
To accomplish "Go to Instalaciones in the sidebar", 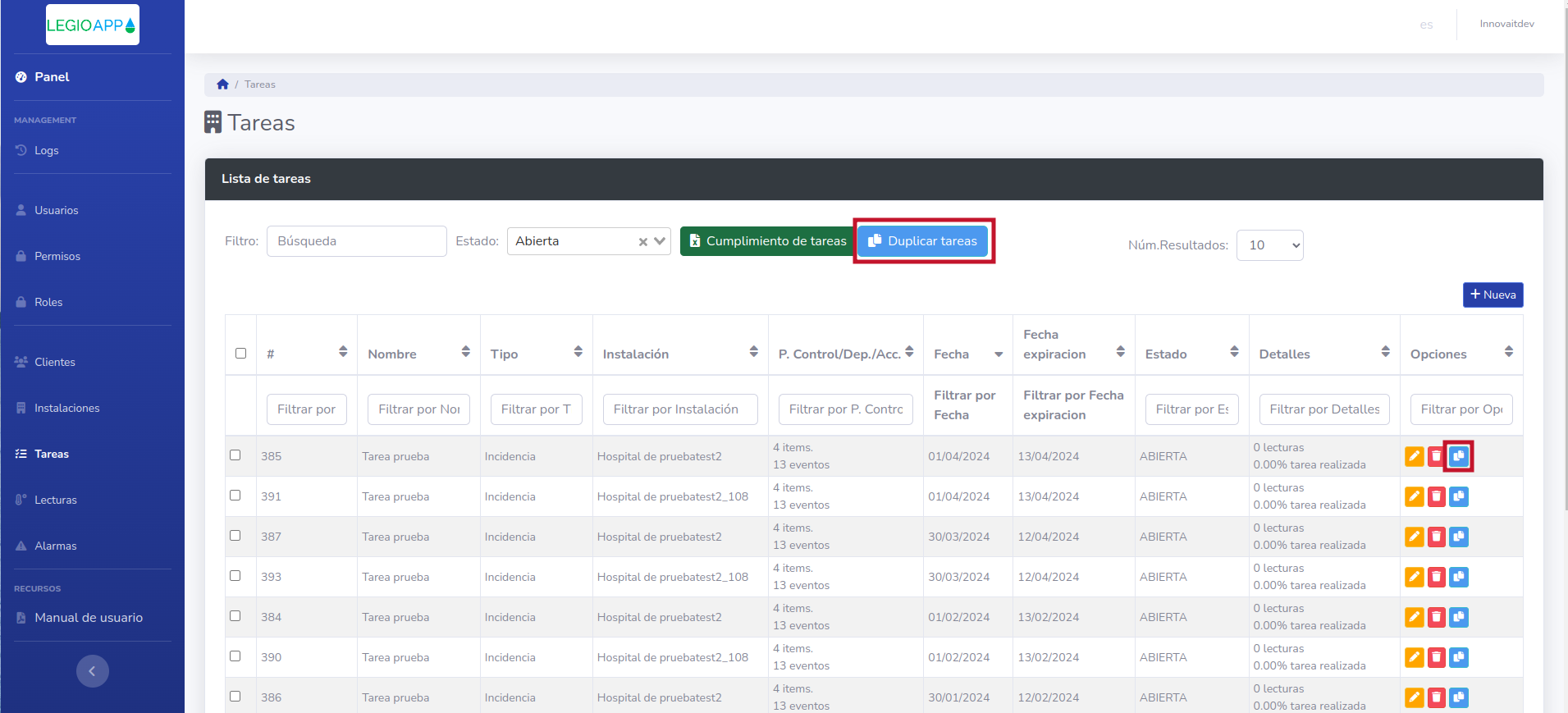I will click(x=66, y=408).
